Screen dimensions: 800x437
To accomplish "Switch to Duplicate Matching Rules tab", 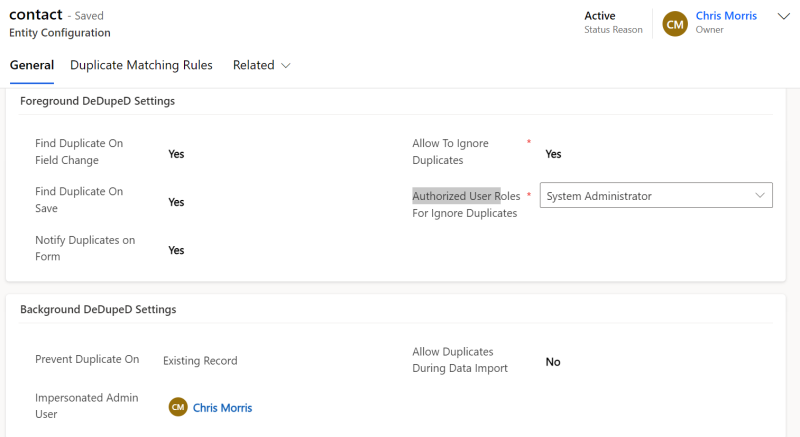I will click(x=141, y=65).
